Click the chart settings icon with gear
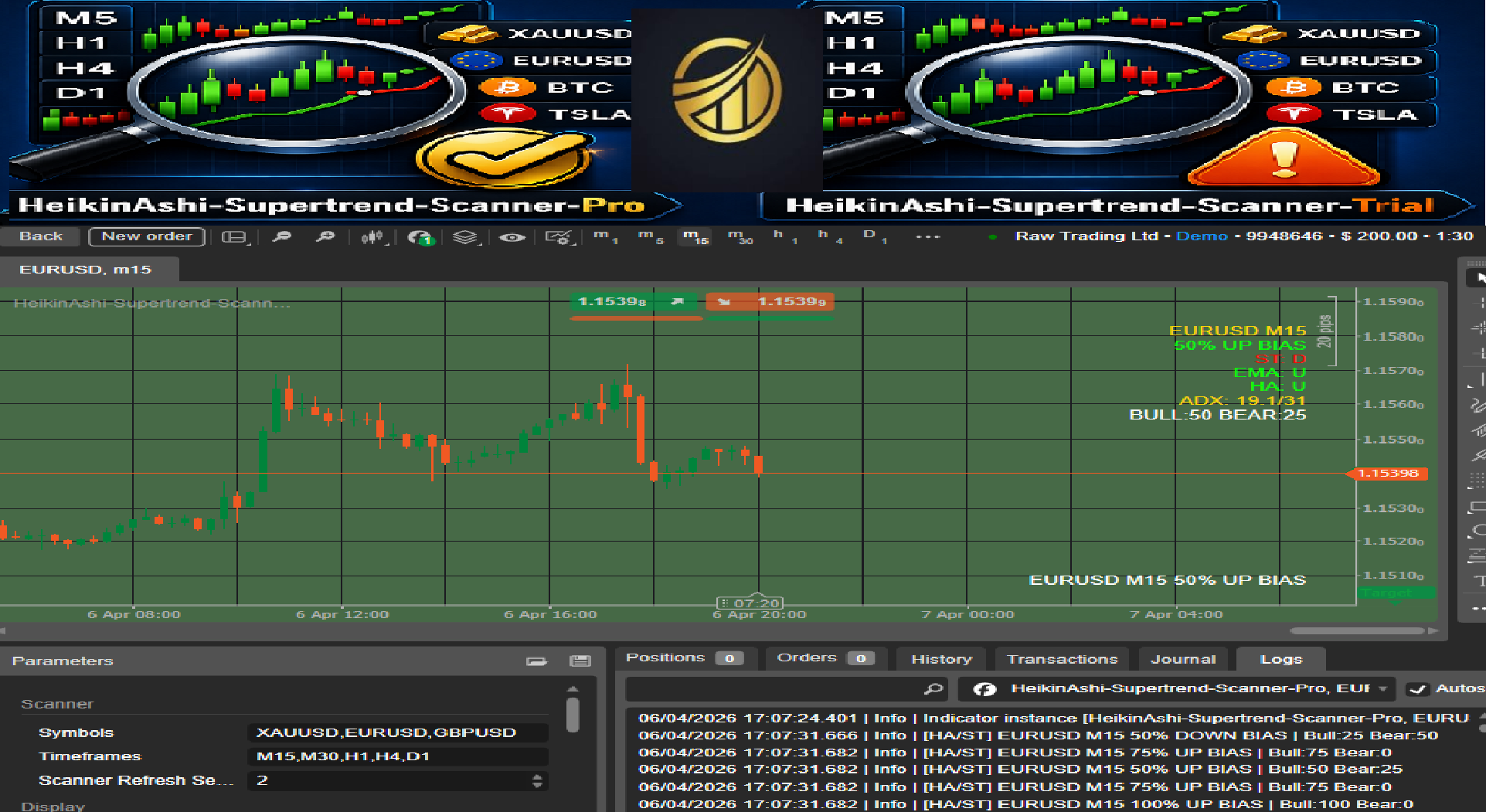Viewport: 1486px width, 812px height. click(558, 237)
